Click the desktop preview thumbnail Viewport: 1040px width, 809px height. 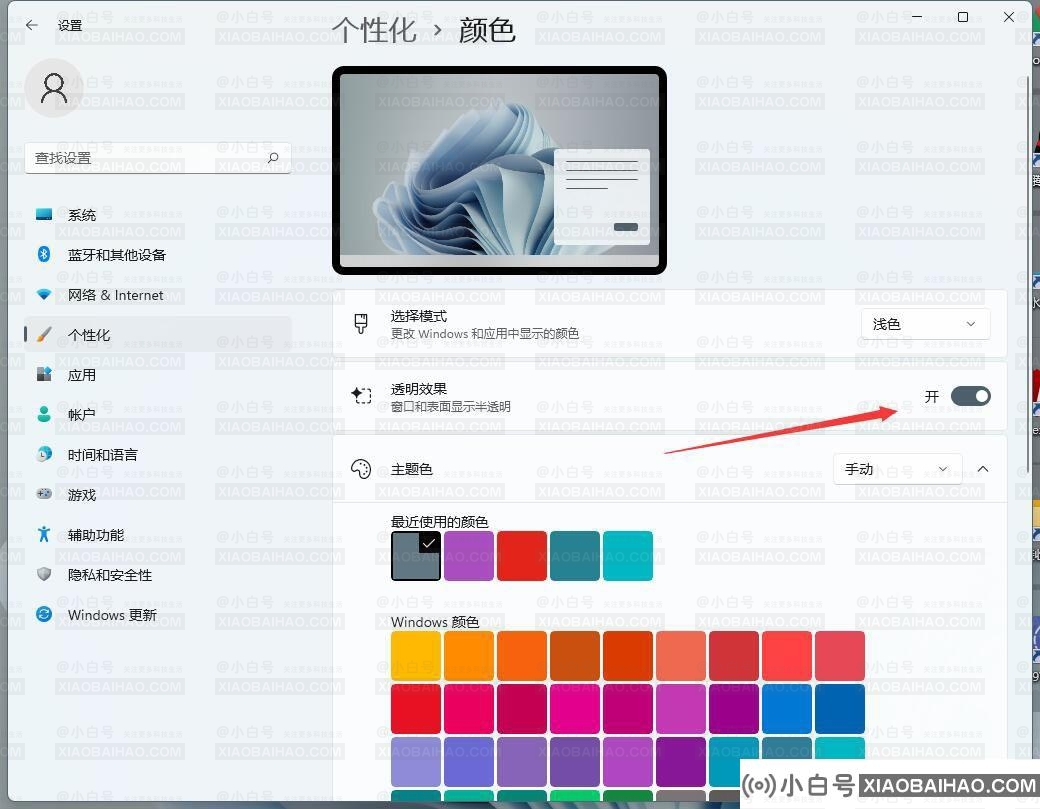pos(499,170)
